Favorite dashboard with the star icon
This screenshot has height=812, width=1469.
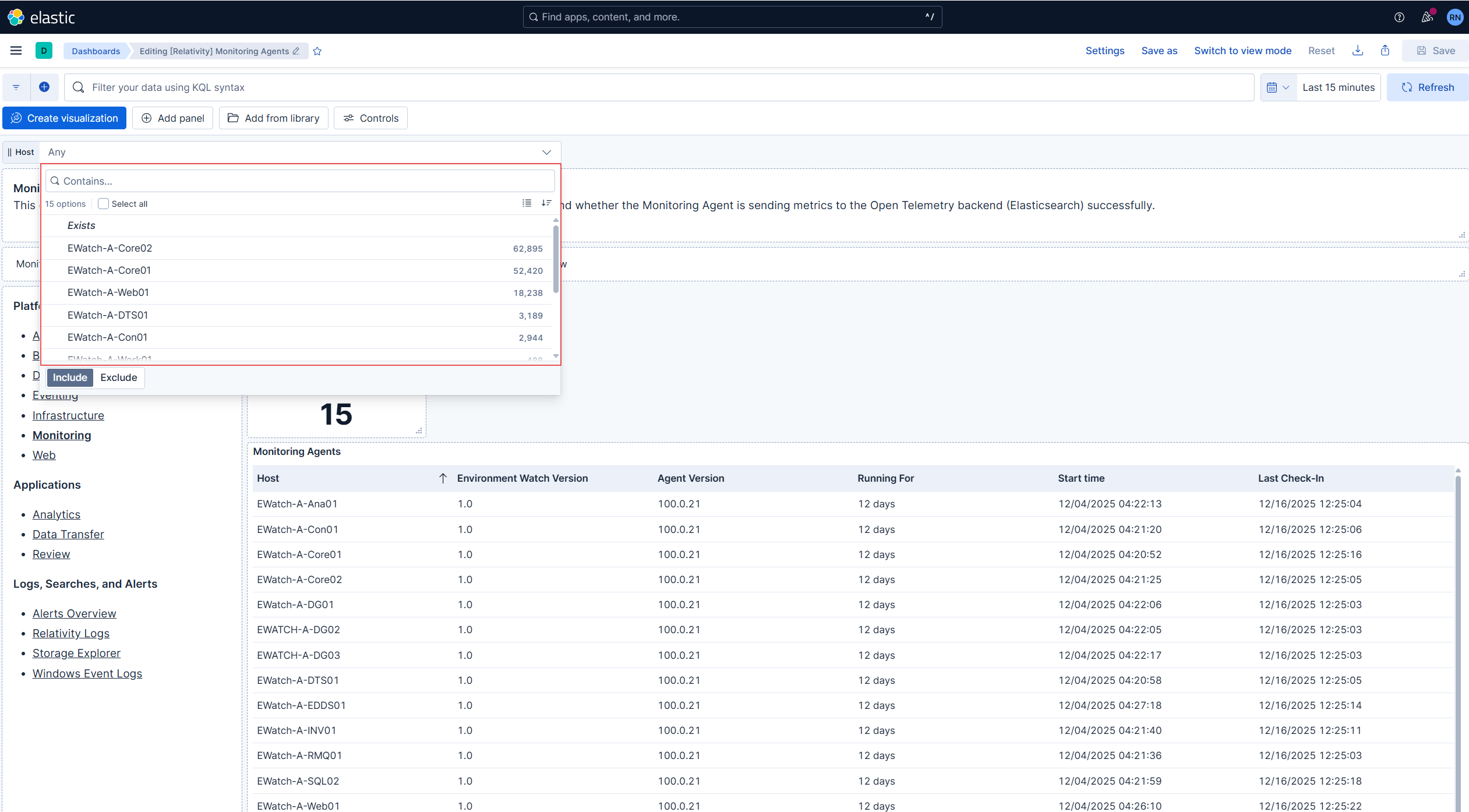317,51
